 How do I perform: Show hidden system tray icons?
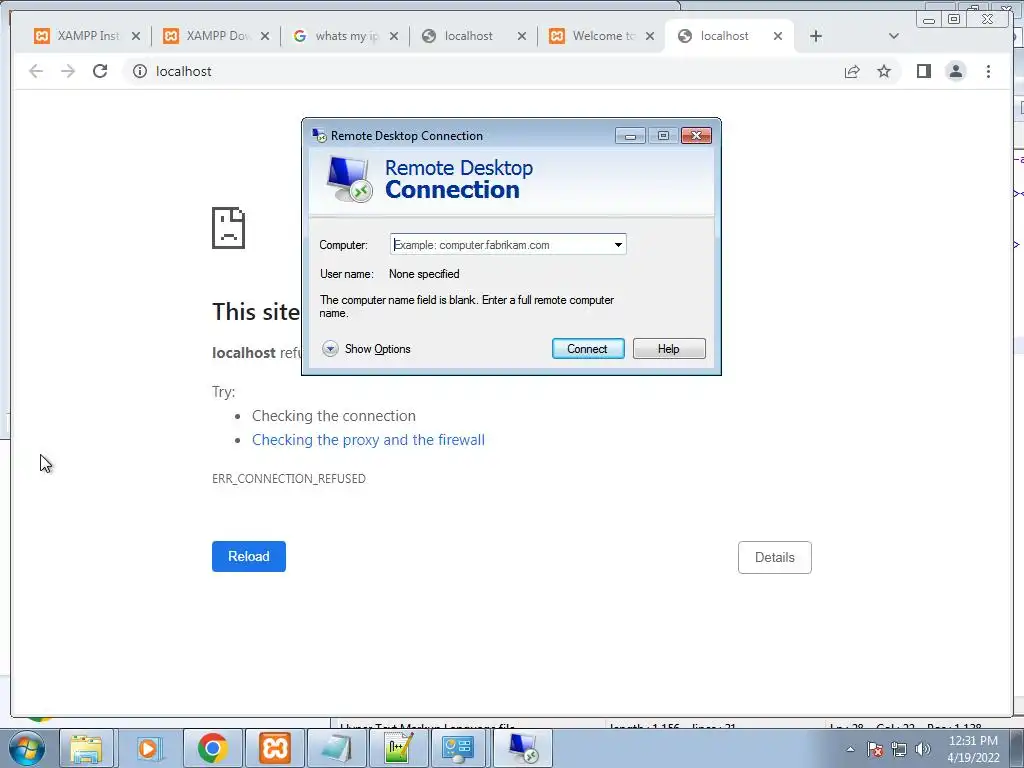(x=850, y=749)
